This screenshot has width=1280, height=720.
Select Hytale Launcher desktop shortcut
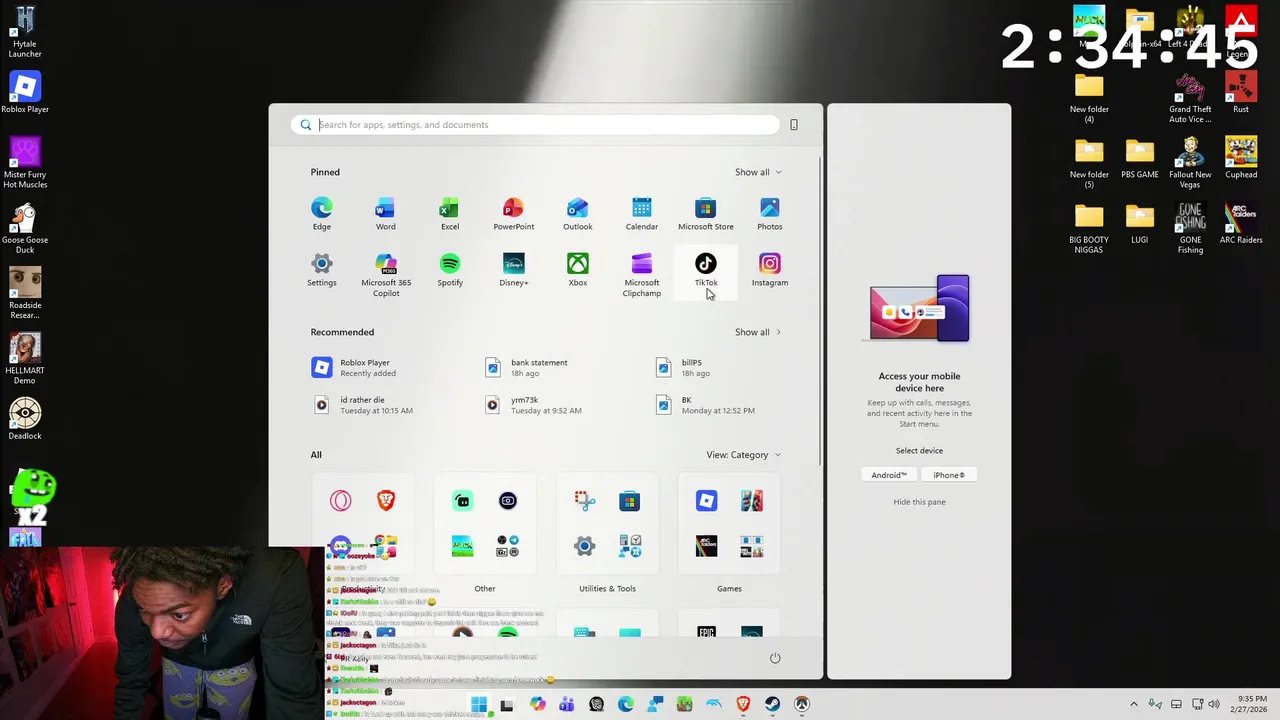click(x=25, y=31)
